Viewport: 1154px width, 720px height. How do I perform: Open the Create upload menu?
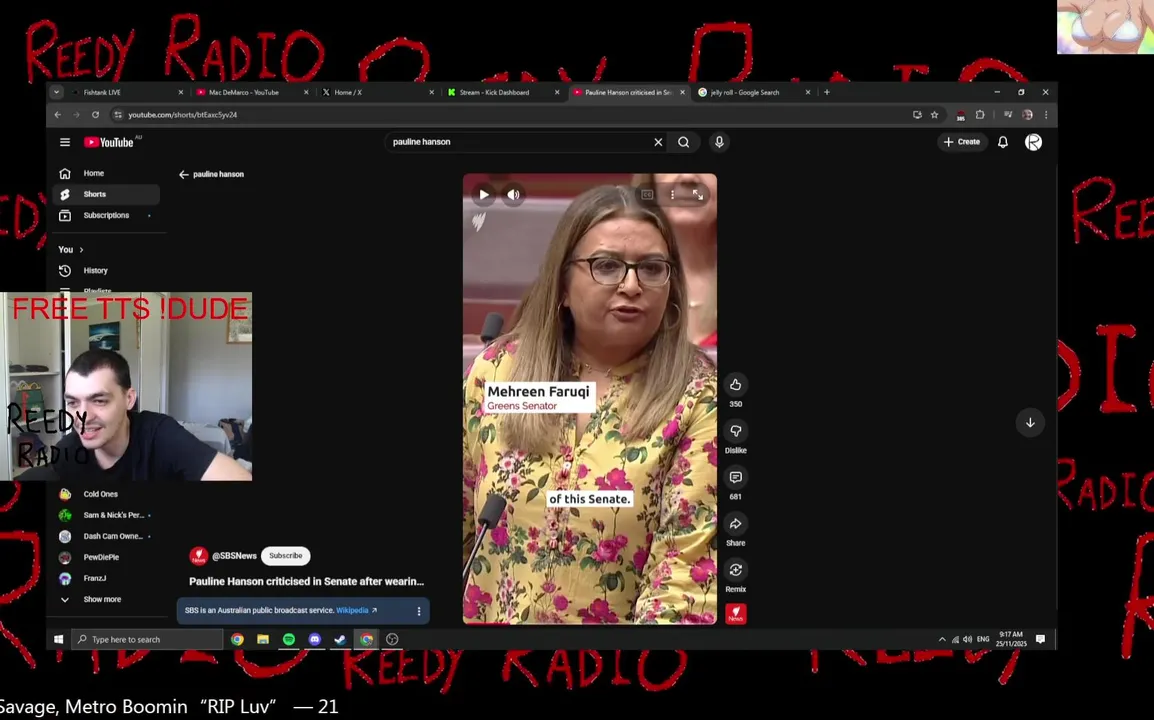coord(962,142)
